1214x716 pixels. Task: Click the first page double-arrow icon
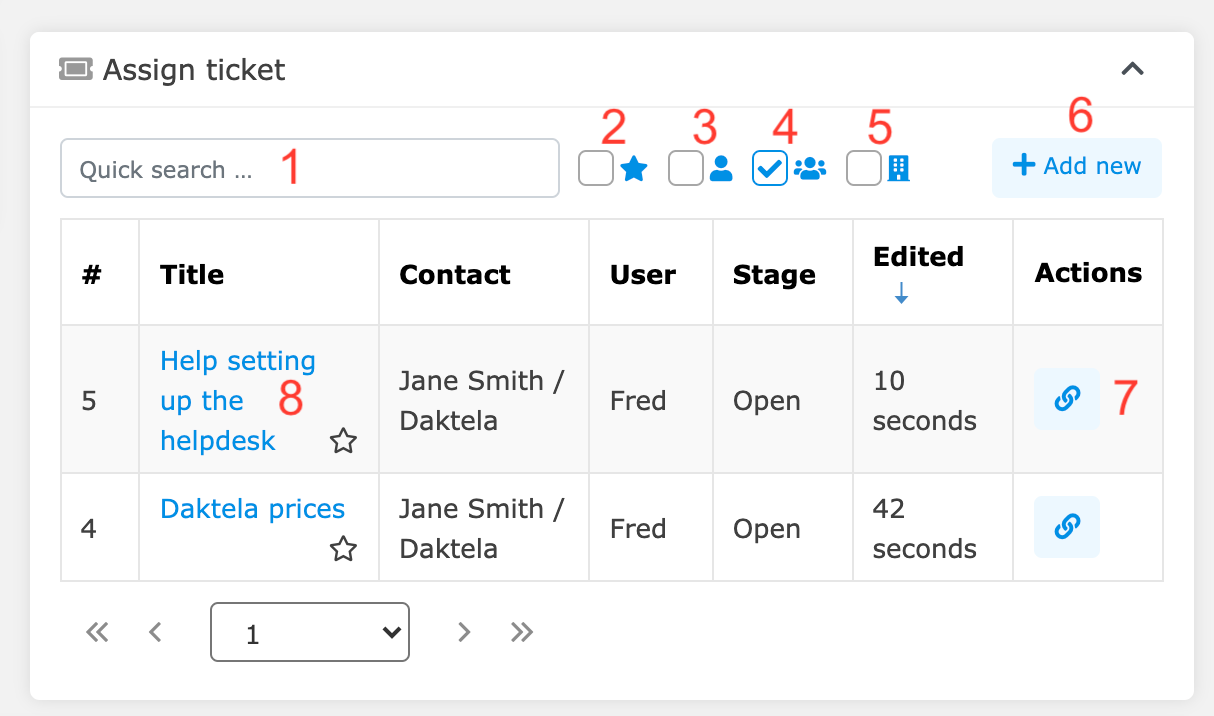[x=97, y=631]
